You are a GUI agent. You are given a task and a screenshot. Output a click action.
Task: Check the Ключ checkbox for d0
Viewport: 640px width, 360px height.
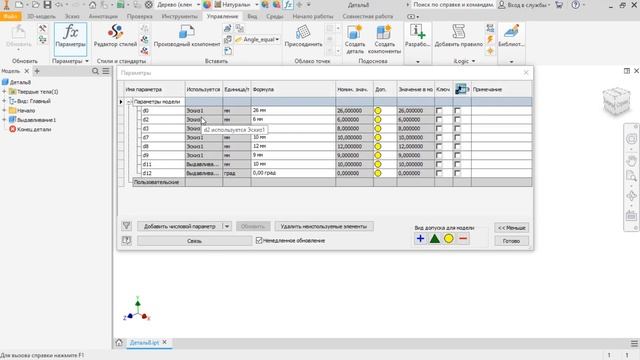(x=439, y=111)
